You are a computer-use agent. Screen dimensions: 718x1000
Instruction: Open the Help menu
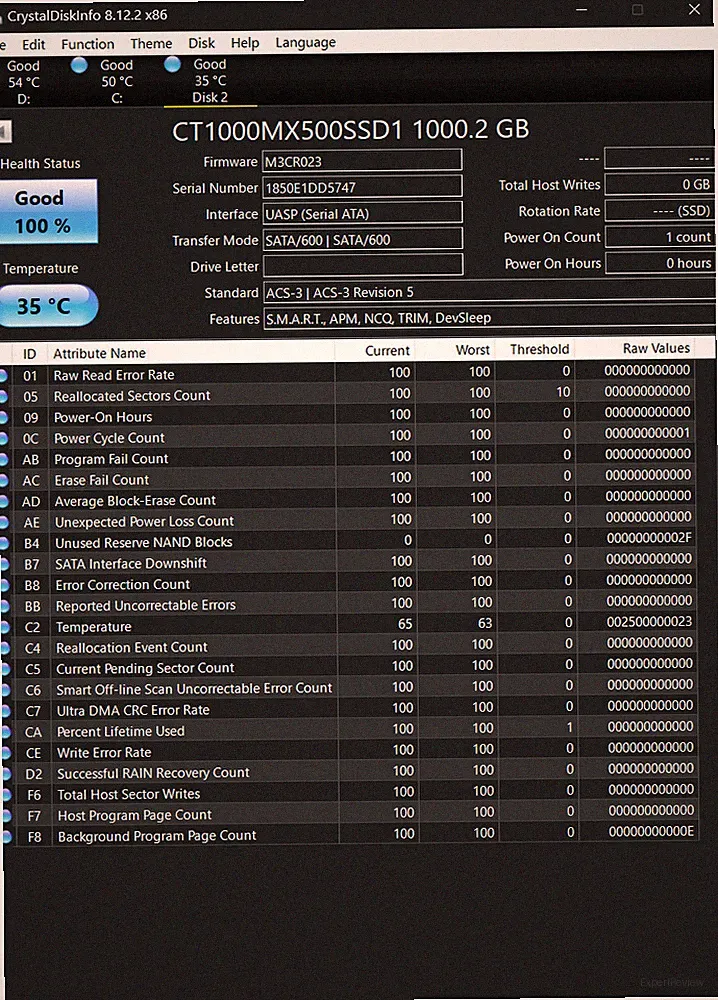click(x=245, y=43)
